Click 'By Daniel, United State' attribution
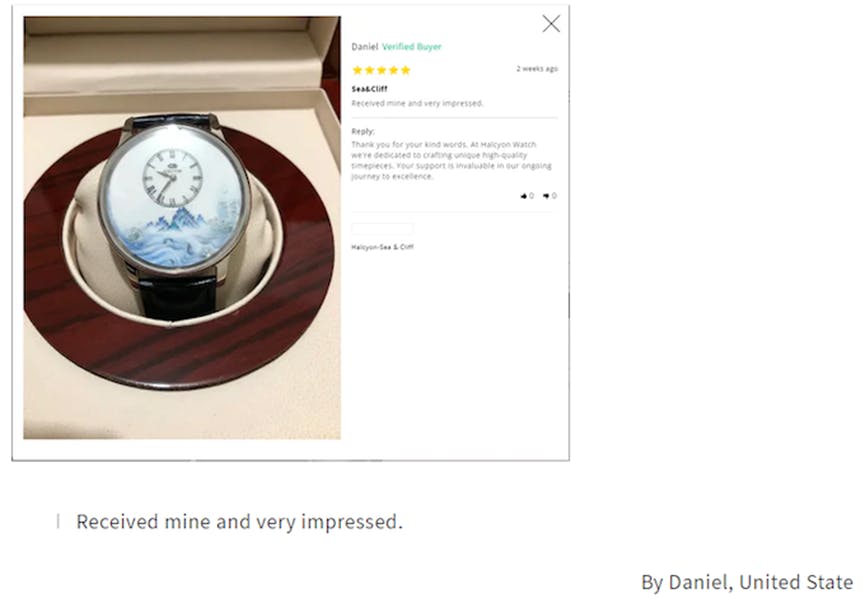 747,582
